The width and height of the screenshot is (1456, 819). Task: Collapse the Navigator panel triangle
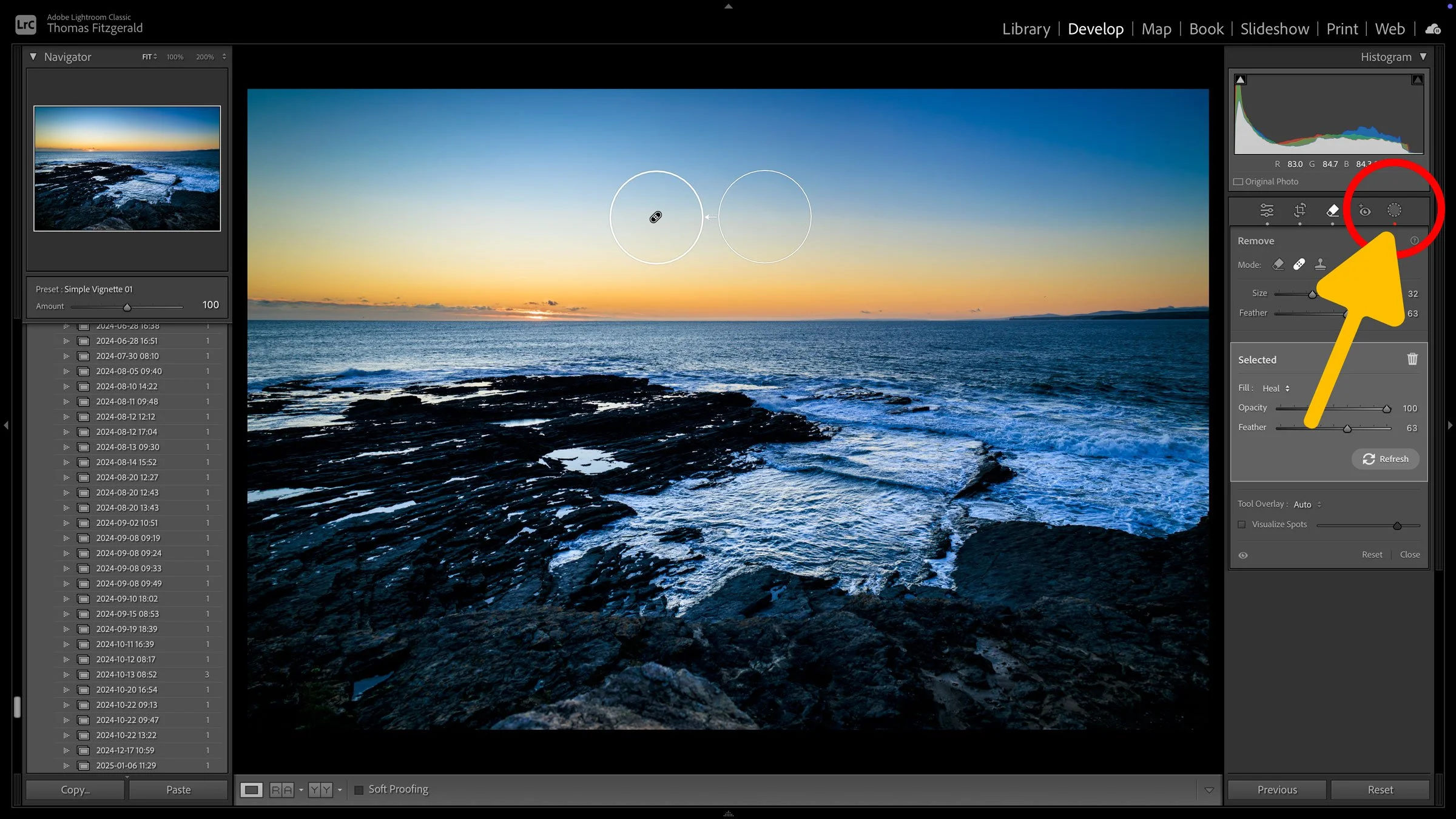pos(33,56)
